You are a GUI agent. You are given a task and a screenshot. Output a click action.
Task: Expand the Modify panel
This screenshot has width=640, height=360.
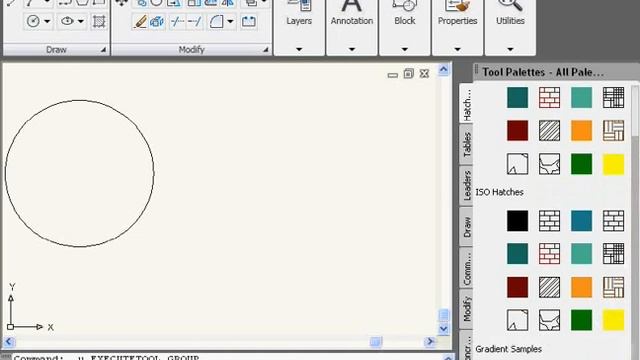pos(266,50)
